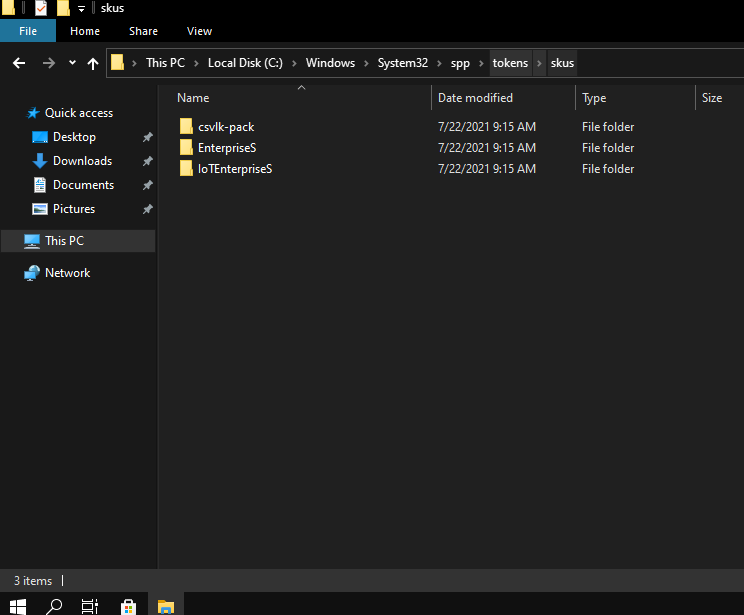Open Desktop in navigation pane

tap(74, 137)
